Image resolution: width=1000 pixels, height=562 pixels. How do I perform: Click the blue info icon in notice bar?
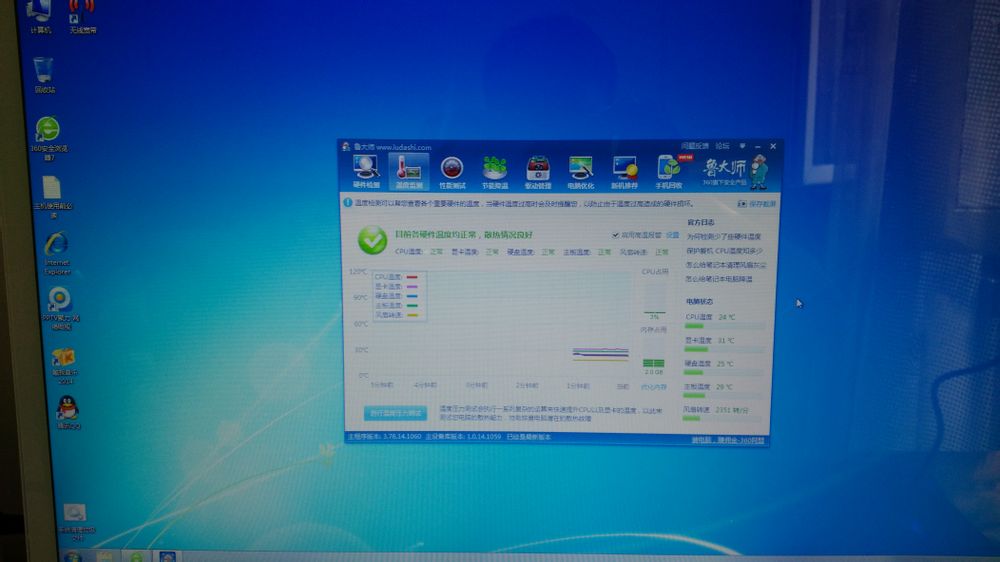point(348,203)
